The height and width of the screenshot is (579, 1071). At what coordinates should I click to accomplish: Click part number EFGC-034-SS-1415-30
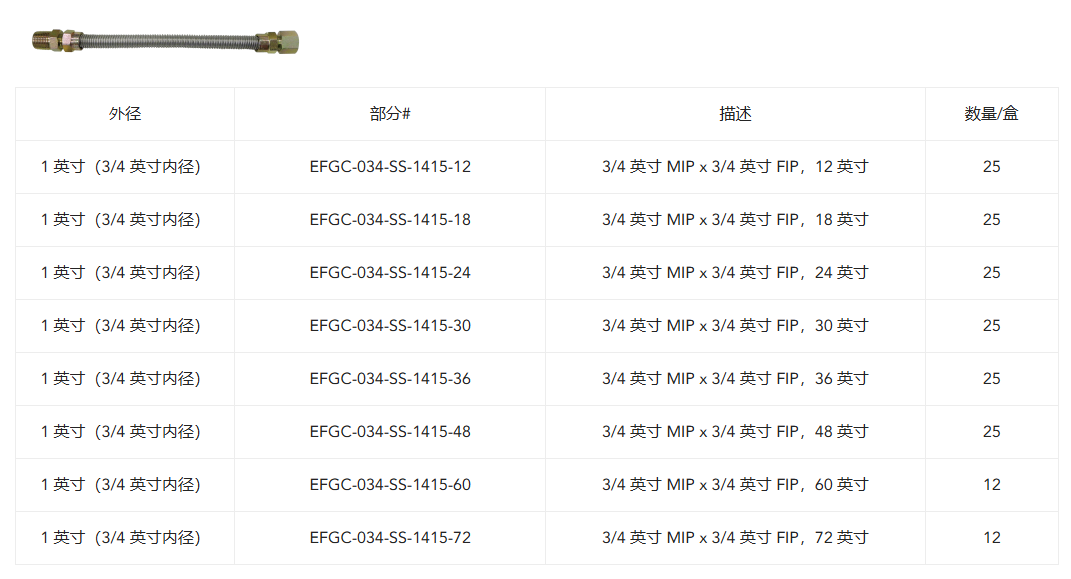[x=390, y=326]
